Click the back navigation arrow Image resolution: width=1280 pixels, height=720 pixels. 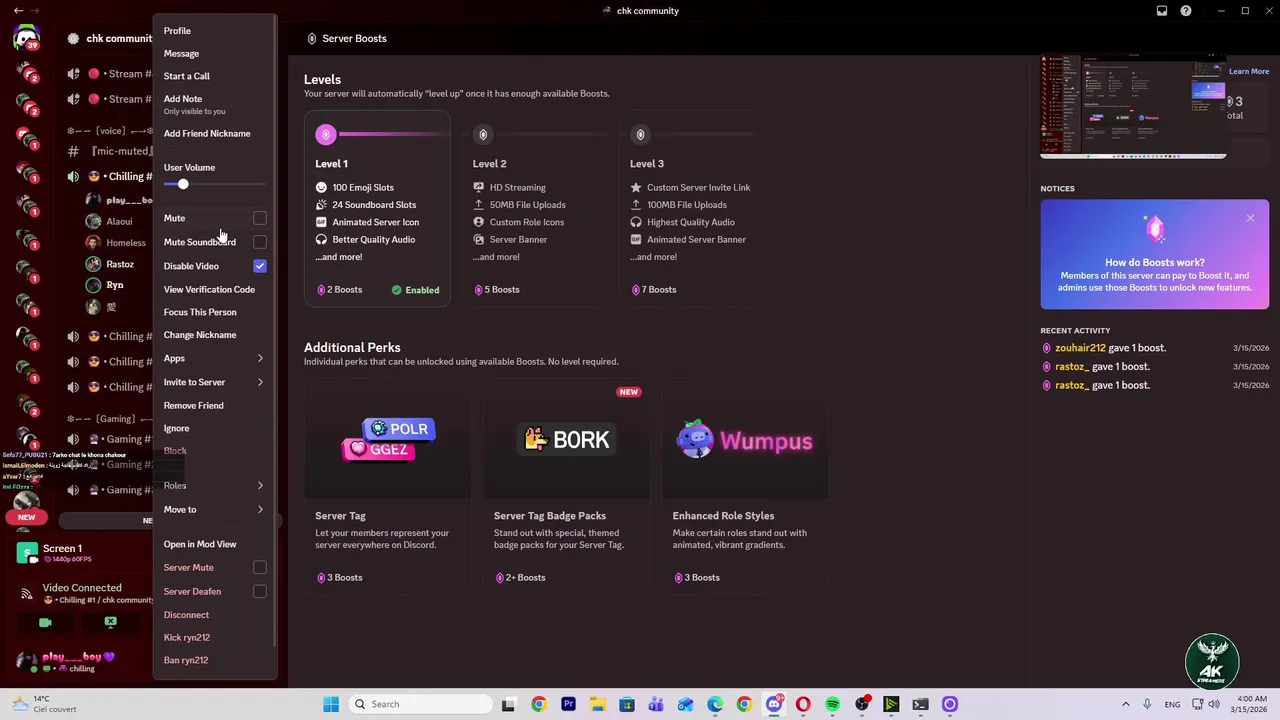point(18,11)
